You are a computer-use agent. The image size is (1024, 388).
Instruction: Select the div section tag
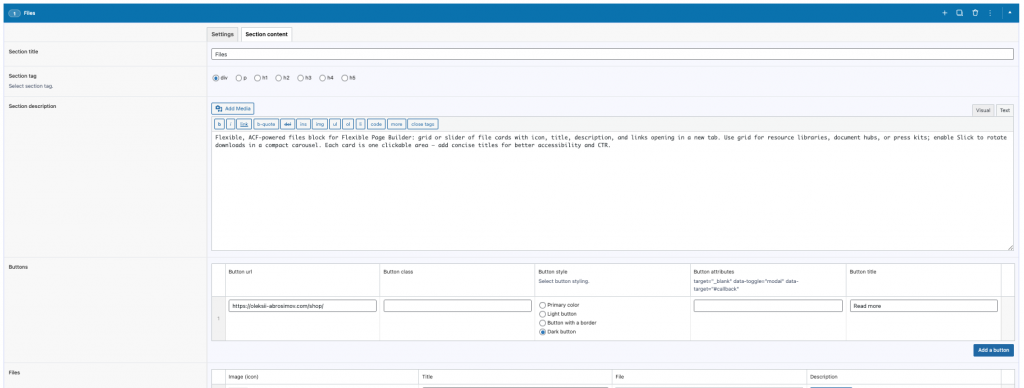tap(216, 78)
